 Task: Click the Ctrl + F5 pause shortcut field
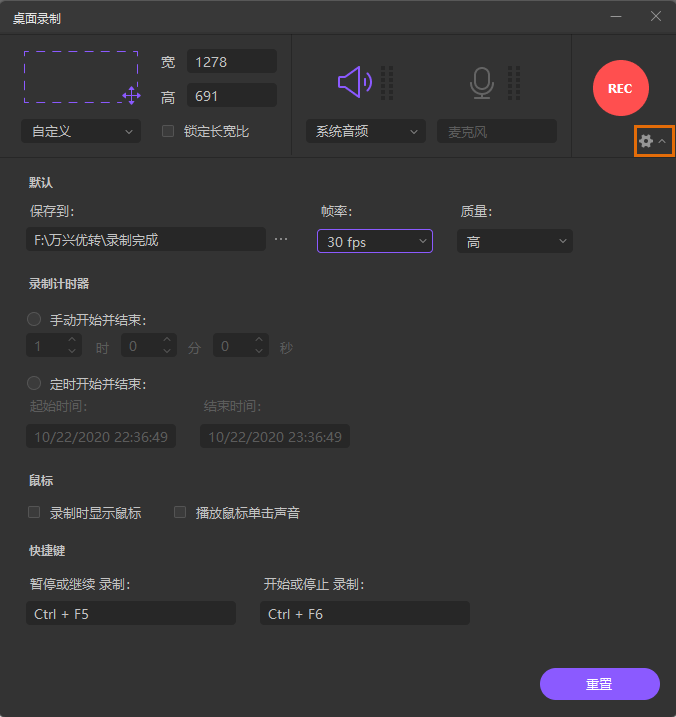pyautogui.click(x=131, y=613)
